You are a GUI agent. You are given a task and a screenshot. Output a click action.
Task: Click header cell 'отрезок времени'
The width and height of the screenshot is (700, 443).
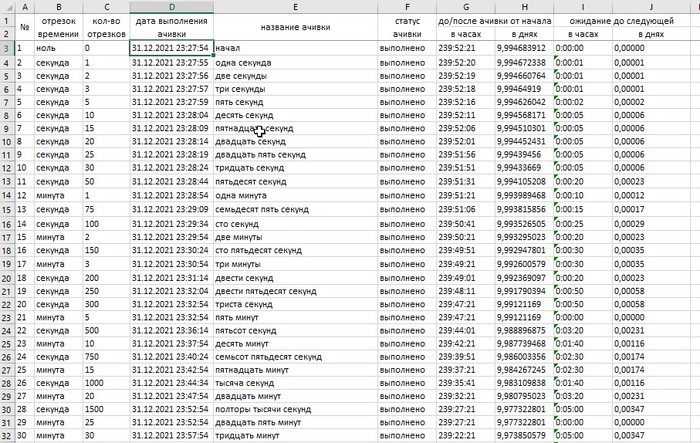pyautogui.click(x=58, y=27)
